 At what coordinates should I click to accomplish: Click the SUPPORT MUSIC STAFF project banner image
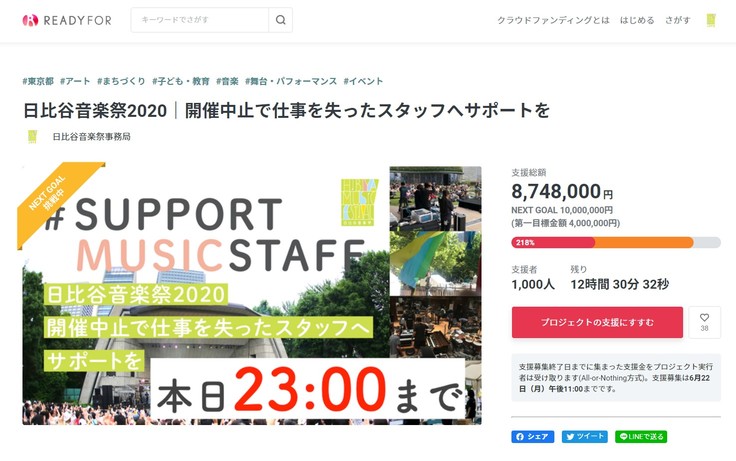click(252, 294)
